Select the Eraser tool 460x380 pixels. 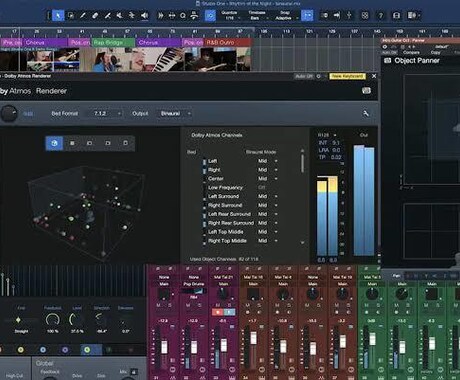(95, 15)
